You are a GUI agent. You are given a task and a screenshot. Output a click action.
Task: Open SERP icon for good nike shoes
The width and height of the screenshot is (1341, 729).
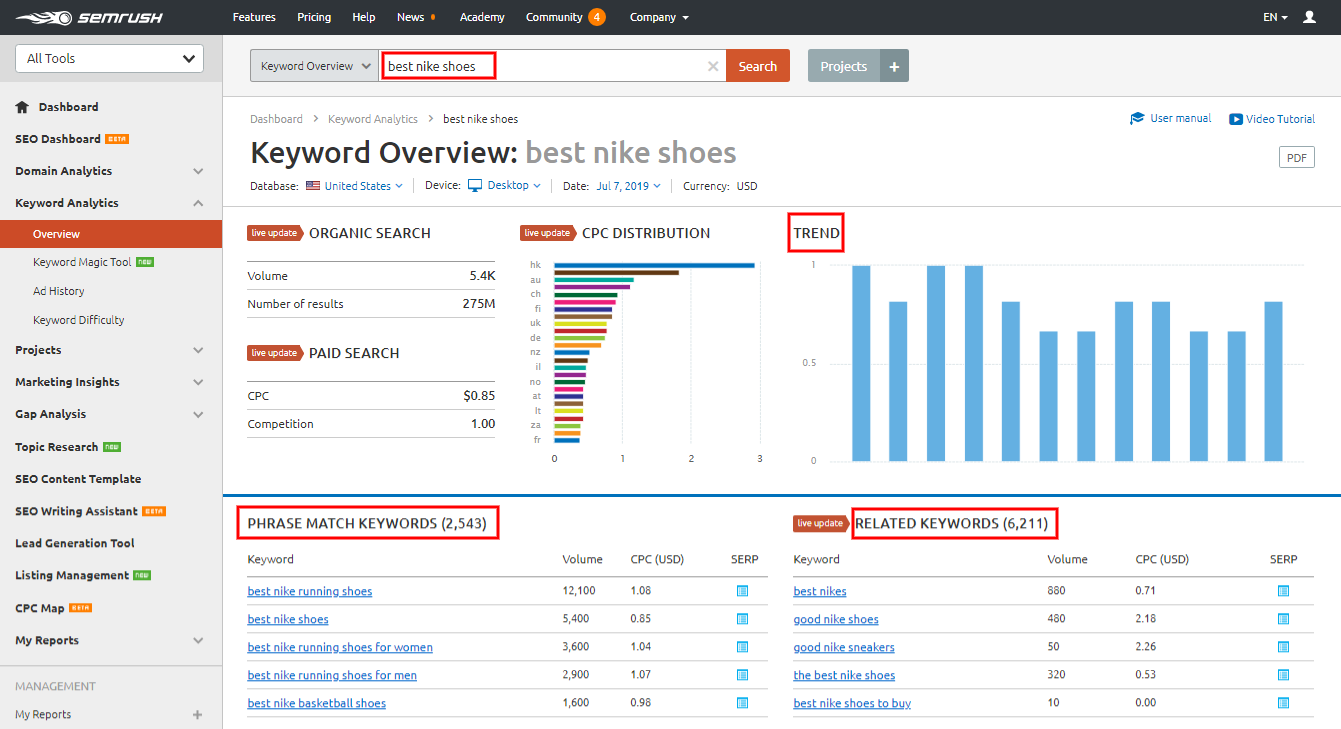(x=1283, y=619)
